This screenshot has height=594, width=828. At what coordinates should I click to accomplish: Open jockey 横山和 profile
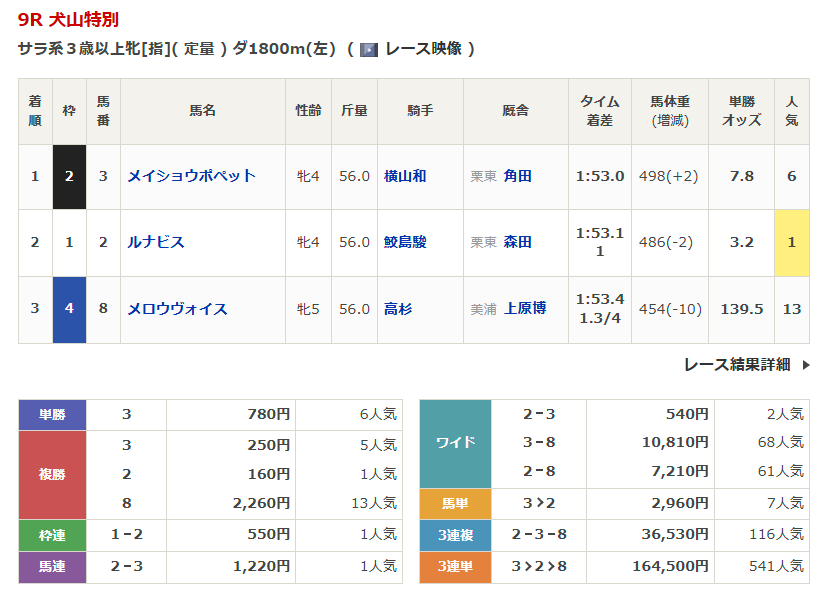(x=405, y=176)
